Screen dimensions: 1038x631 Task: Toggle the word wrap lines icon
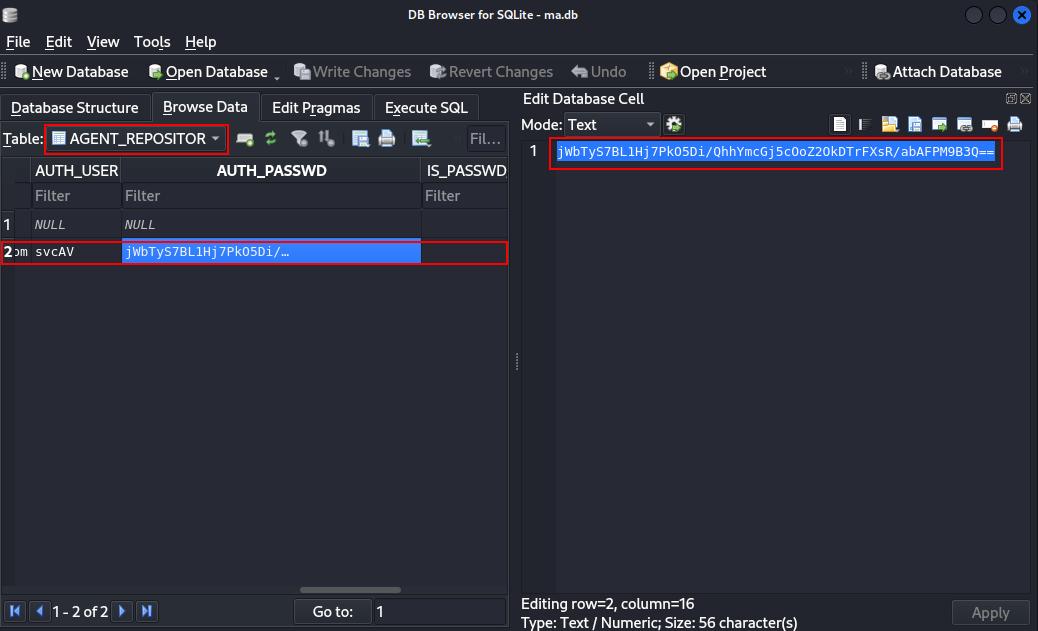(x=865, y=124)
